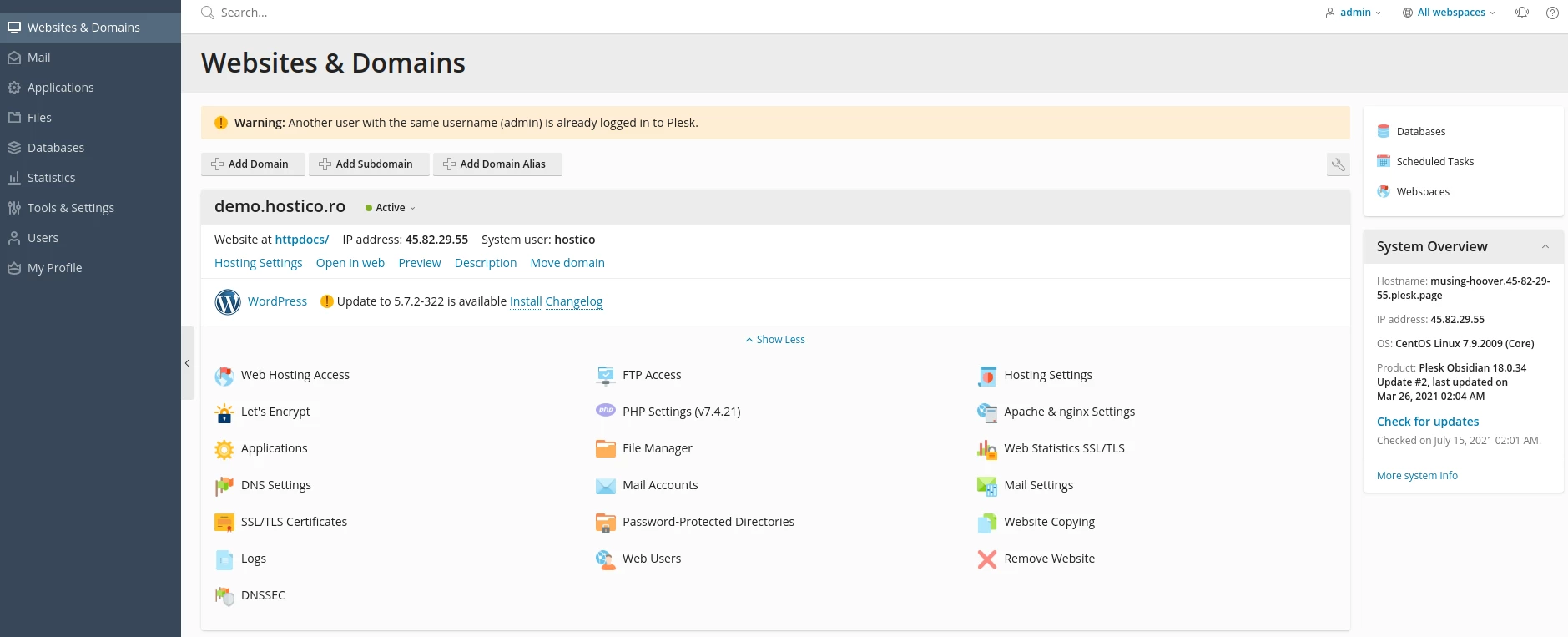1568x637 pixels.
Task: Click the SSL/TLS Certificates icon
Action: tap(224, 523)
